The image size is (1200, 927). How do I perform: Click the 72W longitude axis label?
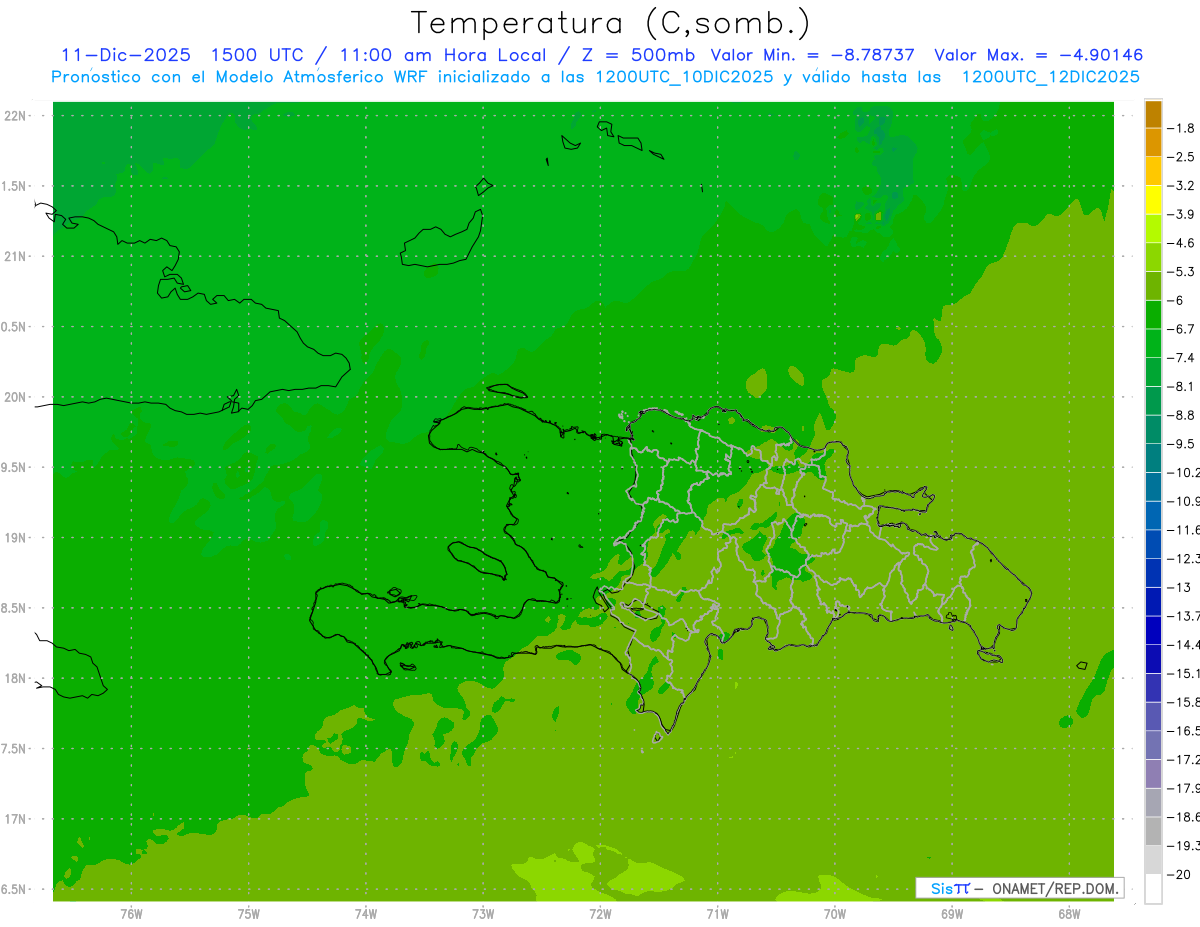coord(600,914)
